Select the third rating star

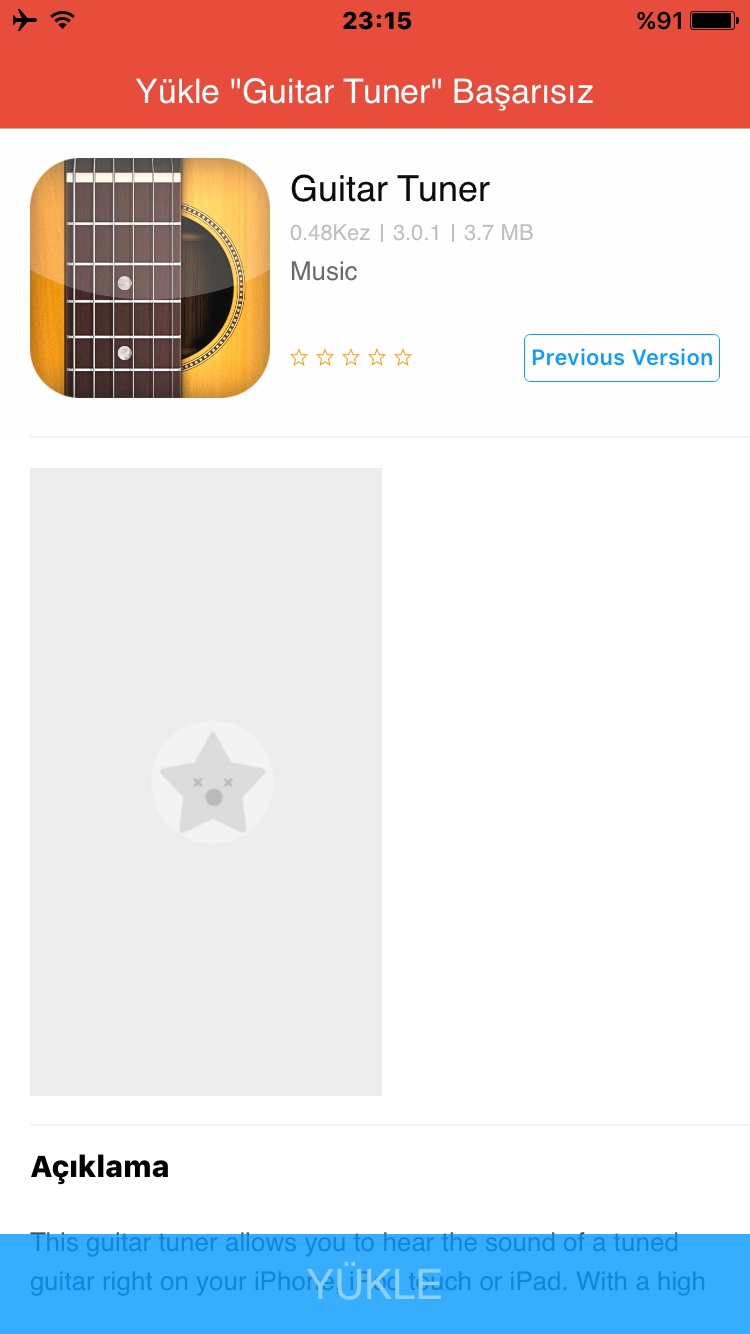tap(351, 358)
